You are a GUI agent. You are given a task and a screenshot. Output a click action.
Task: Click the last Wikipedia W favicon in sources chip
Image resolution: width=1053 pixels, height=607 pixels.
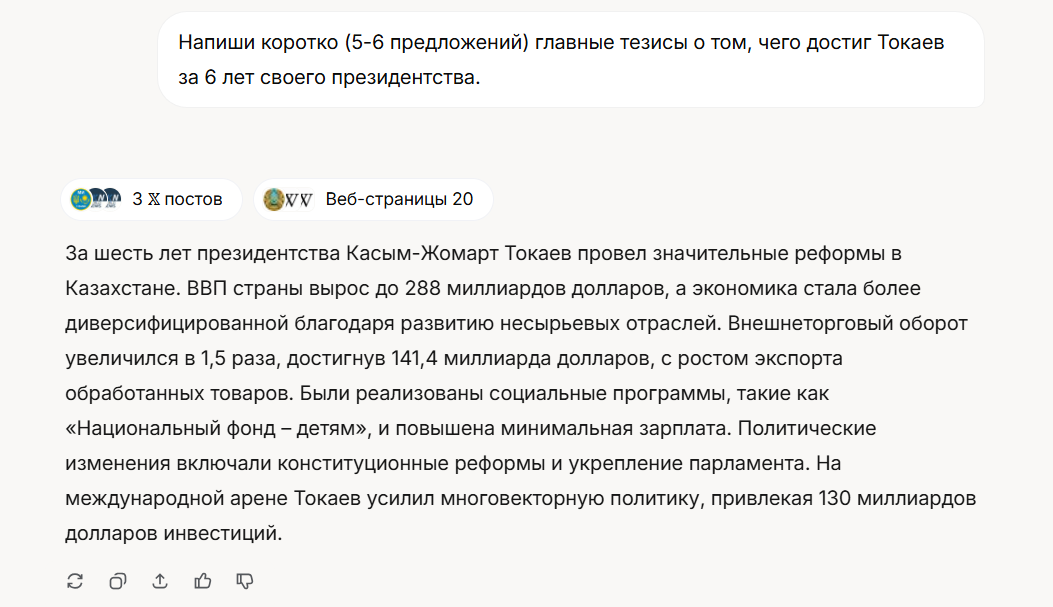tap(306, 199)
